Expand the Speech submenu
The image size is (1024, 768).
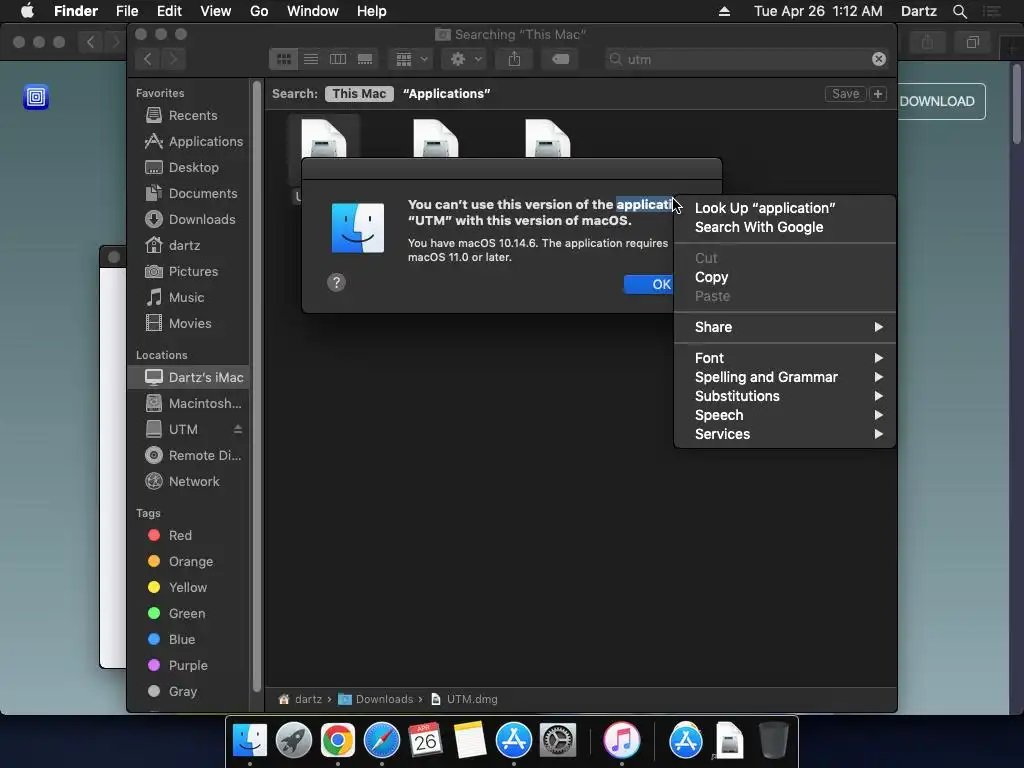pos(784,415)
